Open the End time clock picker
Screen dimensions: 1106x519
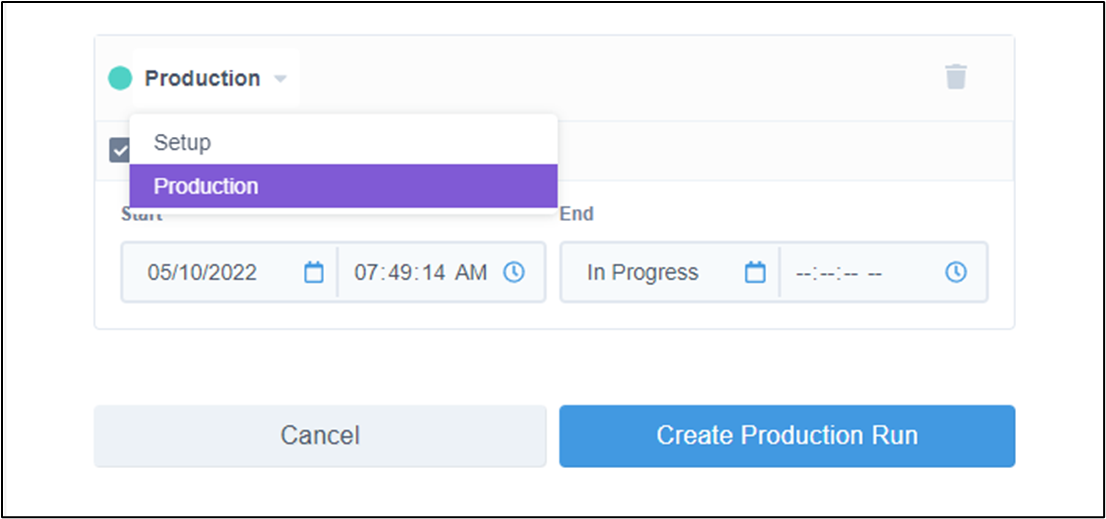click(x=955, y=272)
